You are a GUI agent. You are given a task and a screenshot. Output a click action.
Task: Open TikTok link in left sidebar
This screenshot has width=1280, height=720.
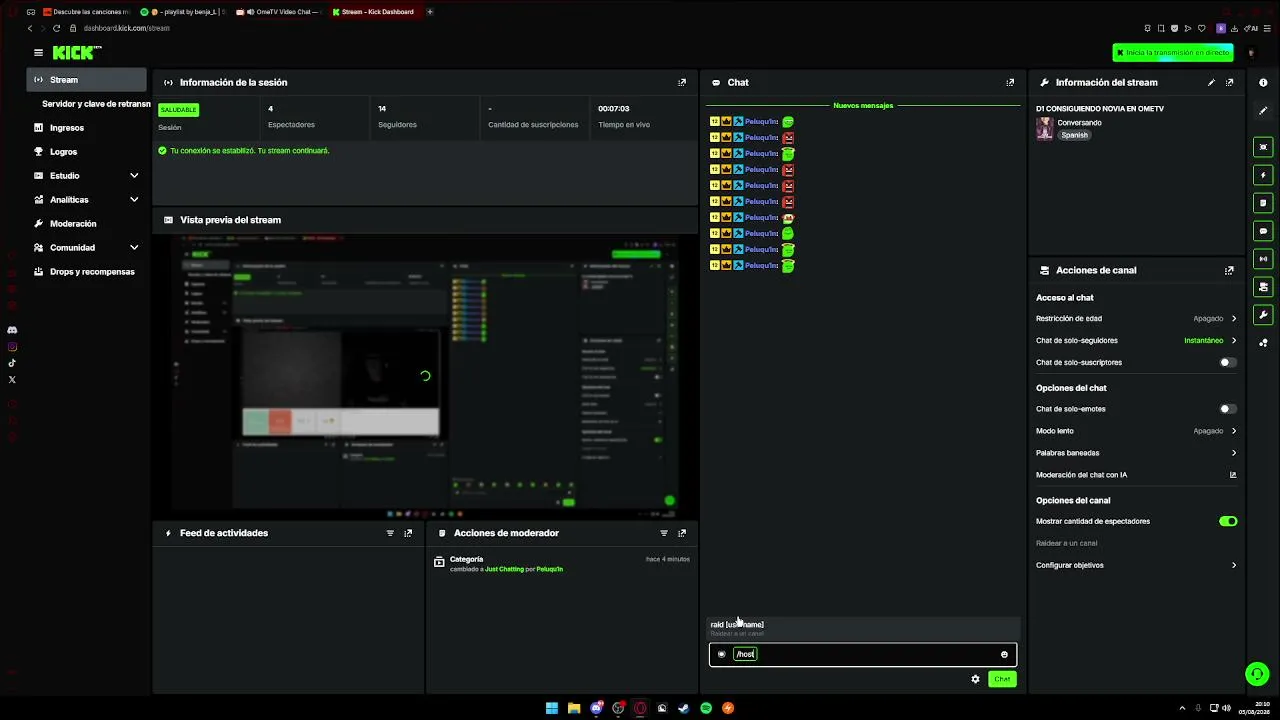pos(12,363)
